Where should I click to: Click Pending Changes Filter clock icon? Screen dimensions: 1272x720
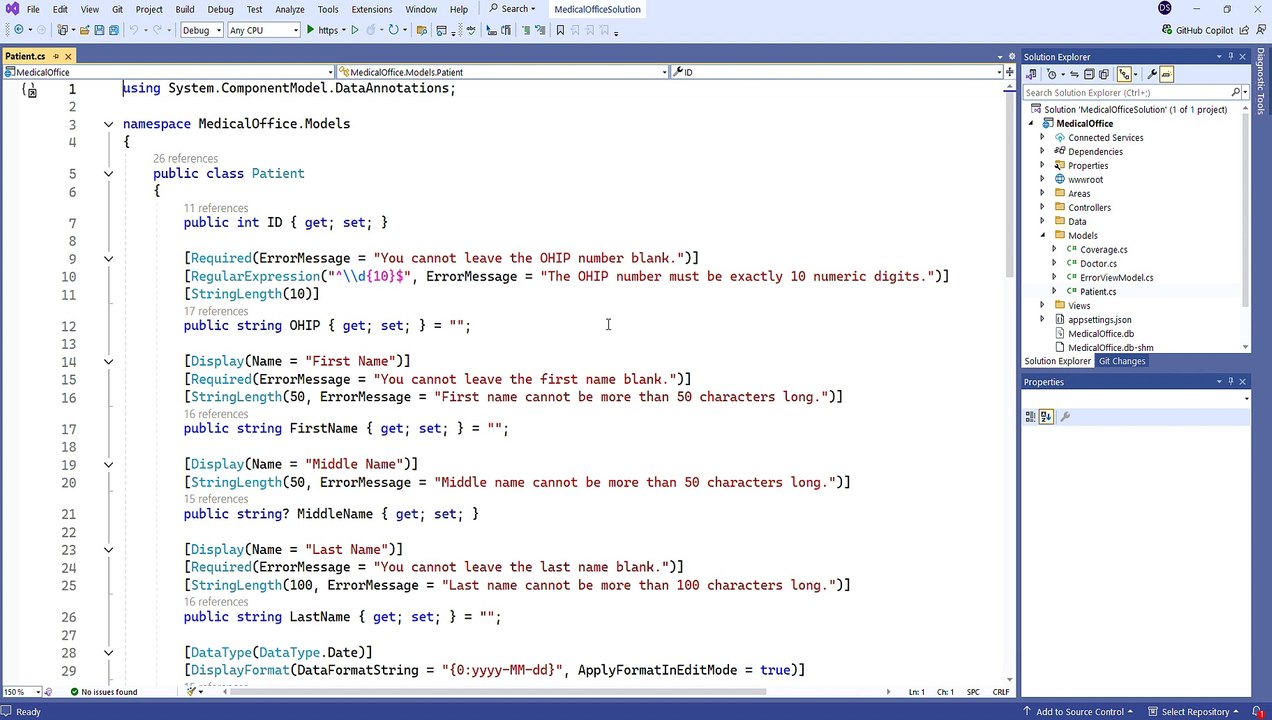coord(1052,74)
